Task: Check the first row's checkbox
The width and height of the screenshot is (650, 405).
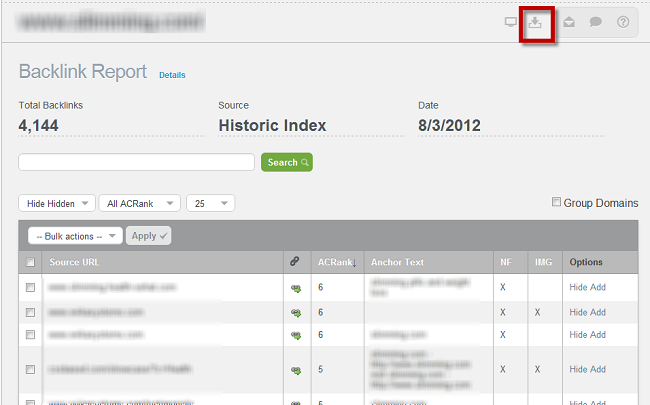Action: (30, 287)
